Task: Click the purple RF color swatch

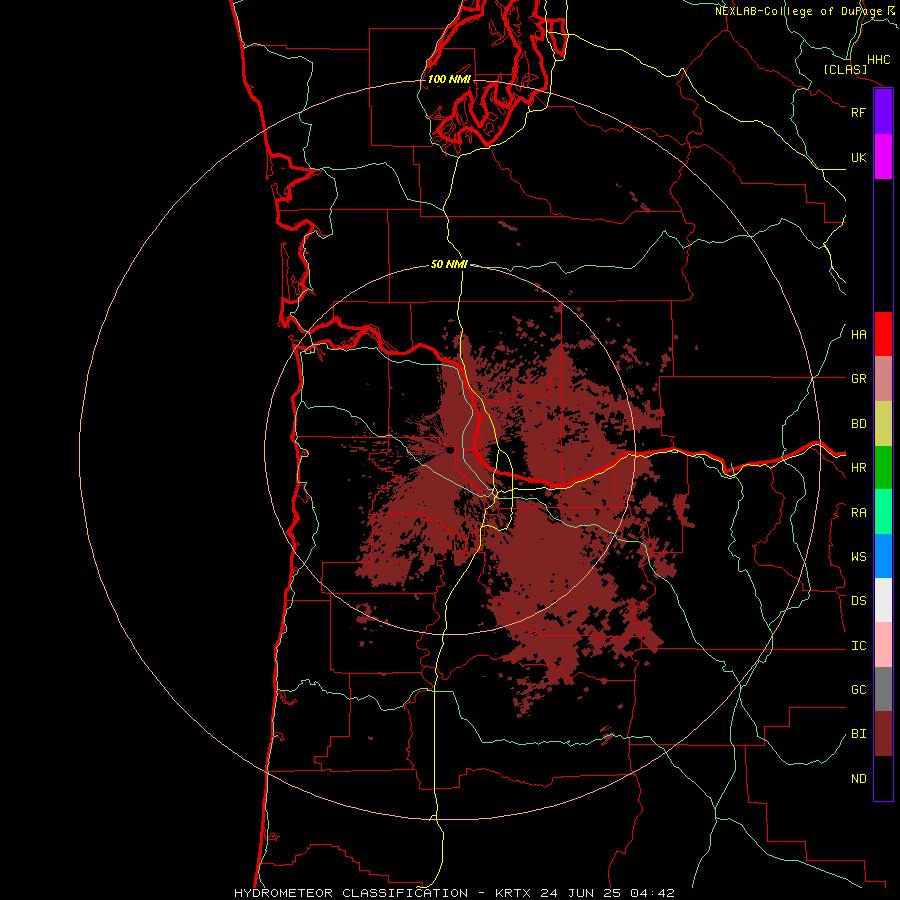Action: (x=883, y=112)
